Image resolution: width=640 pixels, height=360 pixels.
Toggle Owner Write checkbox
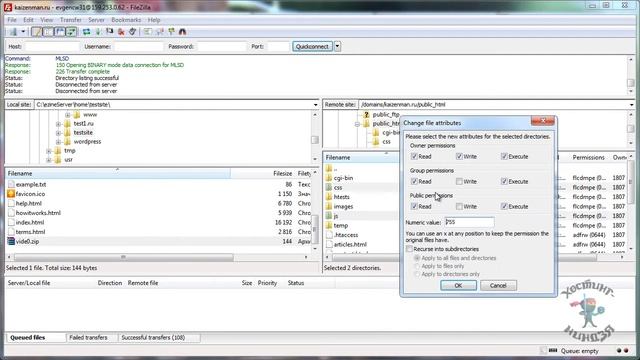pyautogui.click(x=459, y=156)
